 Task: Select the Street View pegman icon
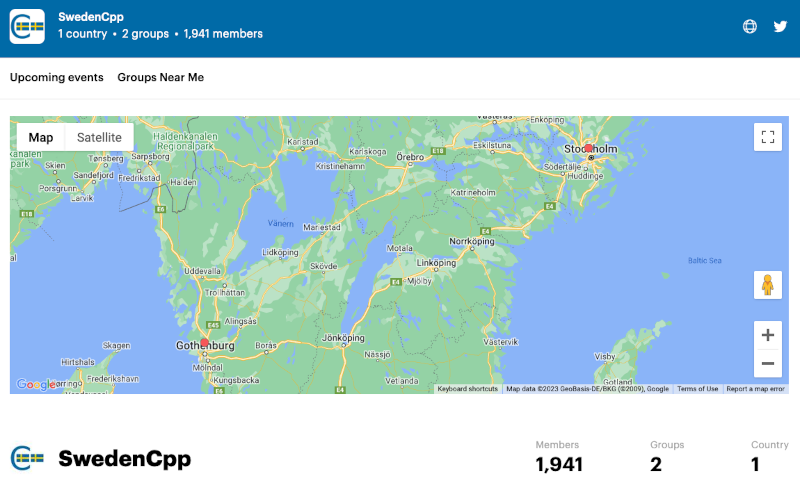tap(768, 285)
